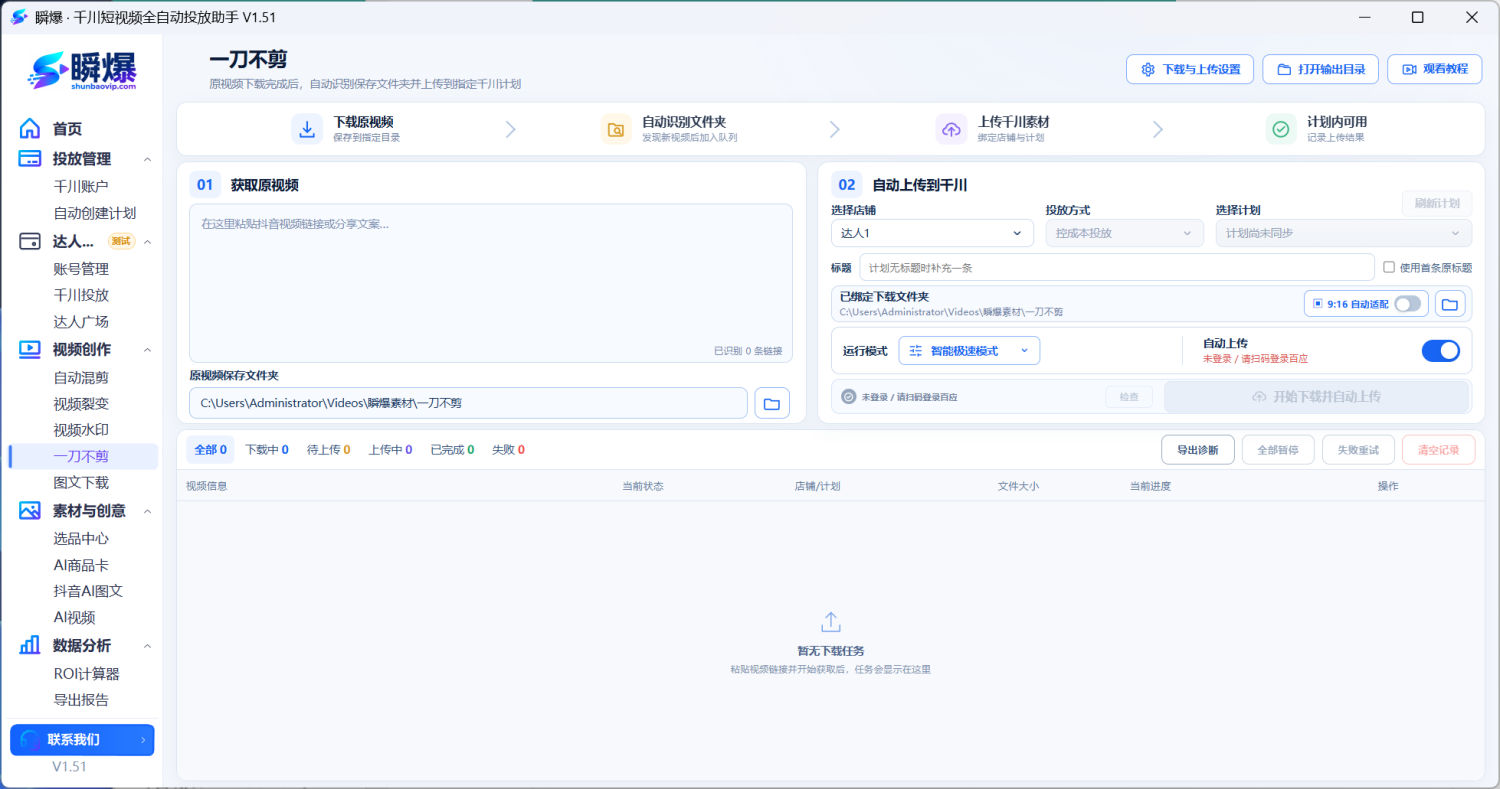Image resolution: width=1500 pixels, height=789 pixels.
Task: Click the 计划内可用 check circle icon
Action: 1281,129
